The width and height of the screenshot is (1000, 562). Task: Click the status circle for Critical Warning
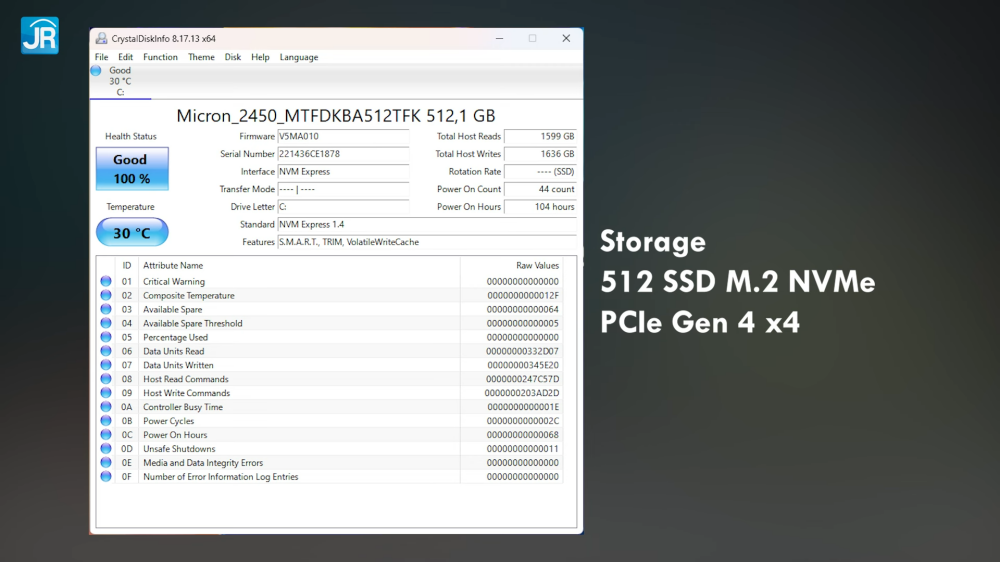106,281
